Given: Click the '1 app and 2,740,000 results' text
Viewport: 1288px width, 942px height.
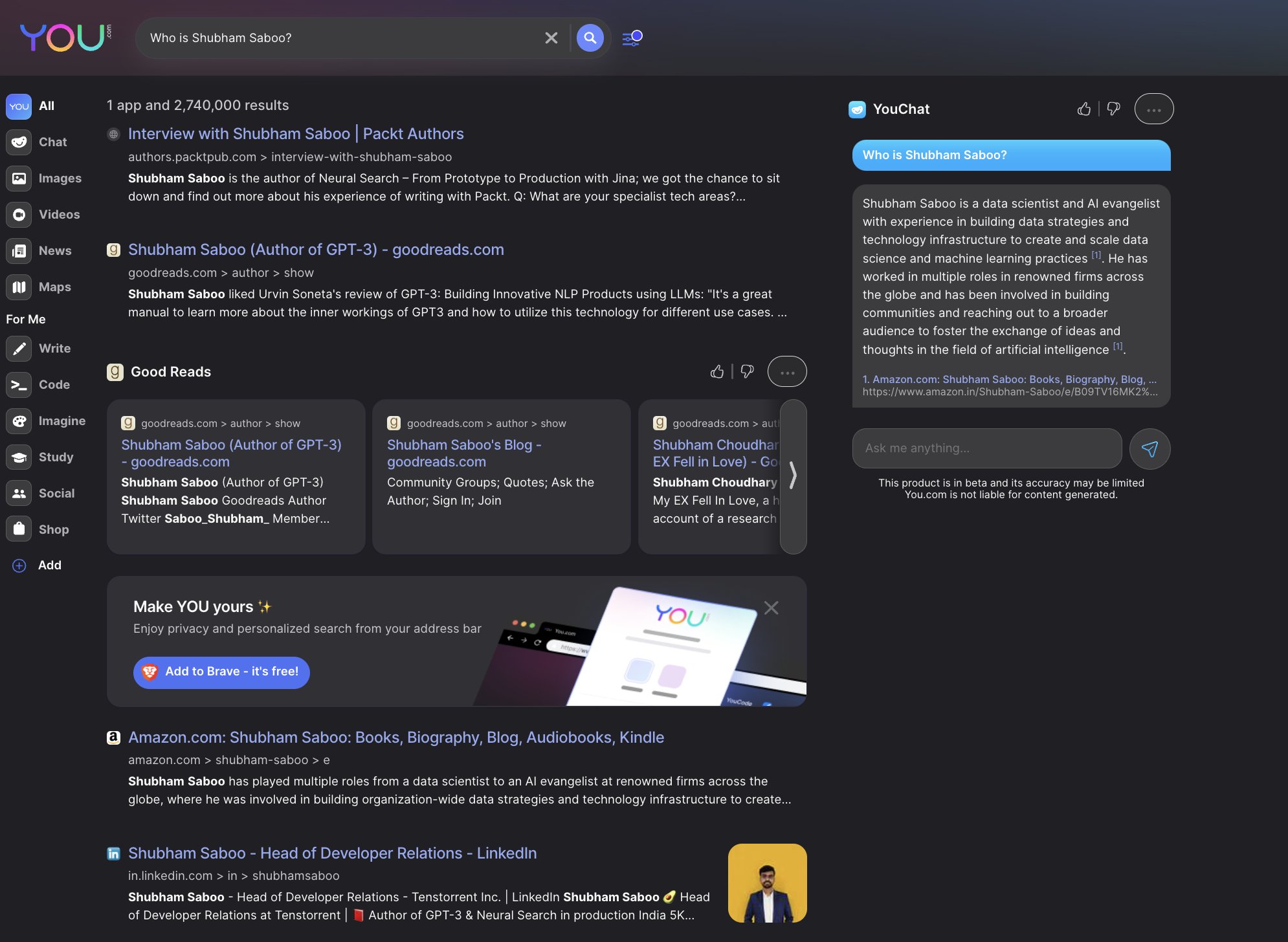Looking at the screenshot, I should coord(198,105).
